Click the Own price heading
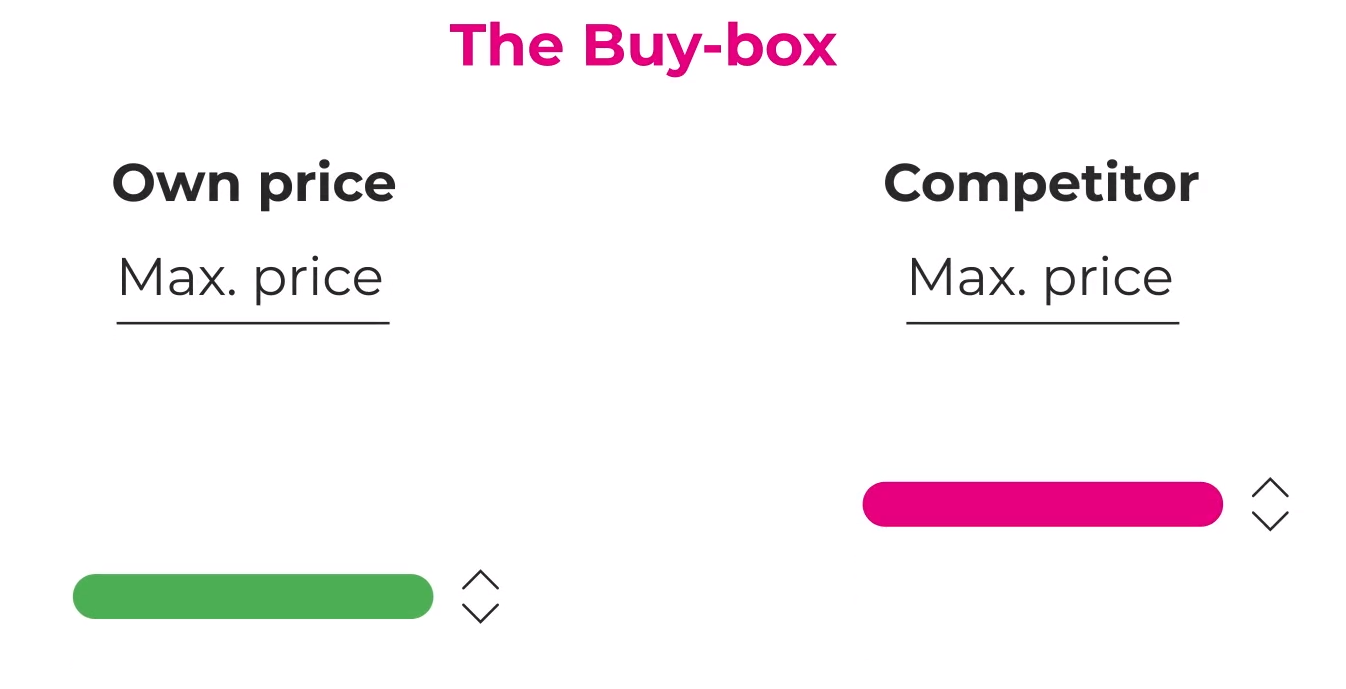This screenshot has height=689, width=1346. pos(254,184)
